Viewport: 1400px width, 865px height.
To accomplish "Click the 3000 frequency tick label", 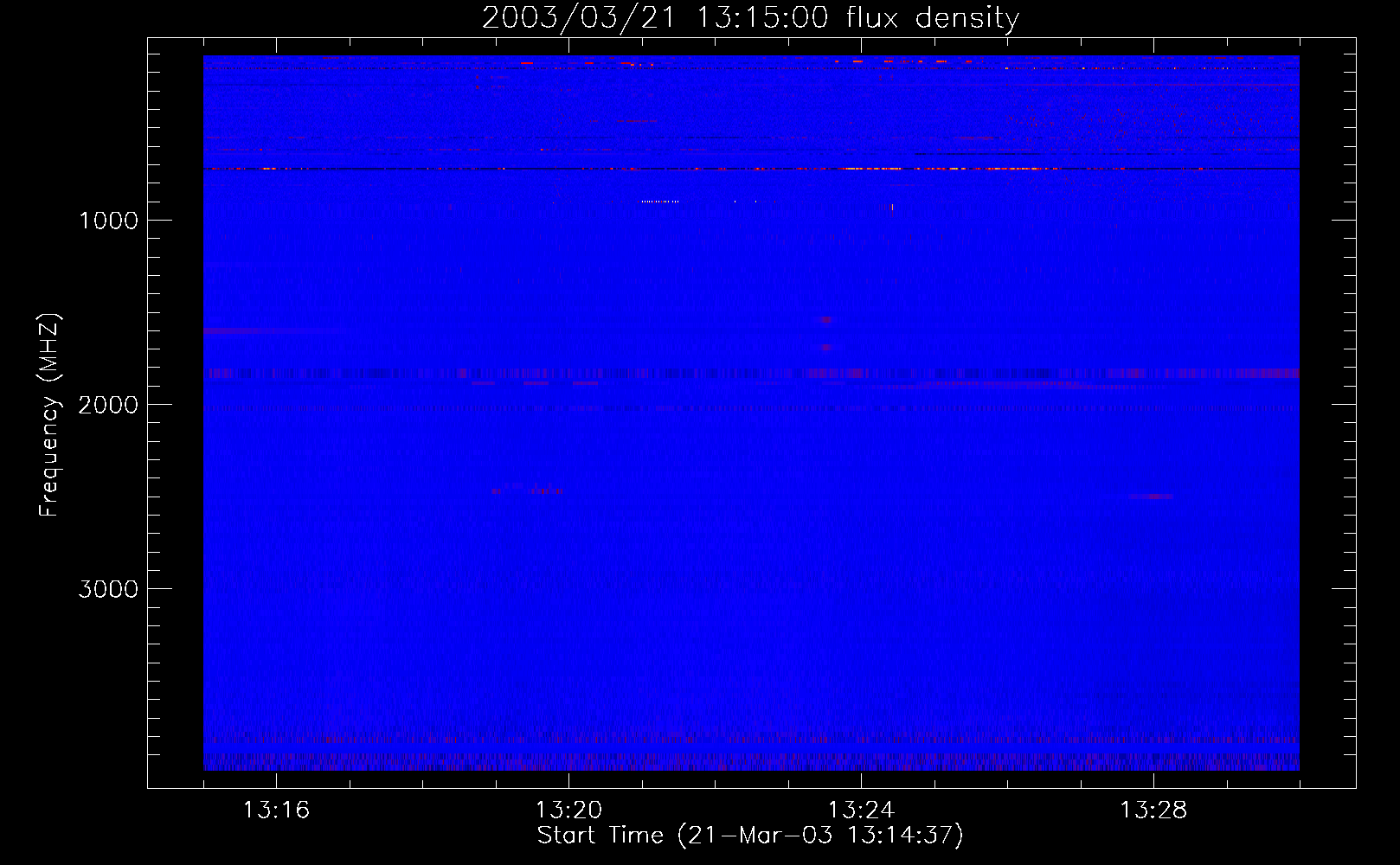I will coord(108,589).
